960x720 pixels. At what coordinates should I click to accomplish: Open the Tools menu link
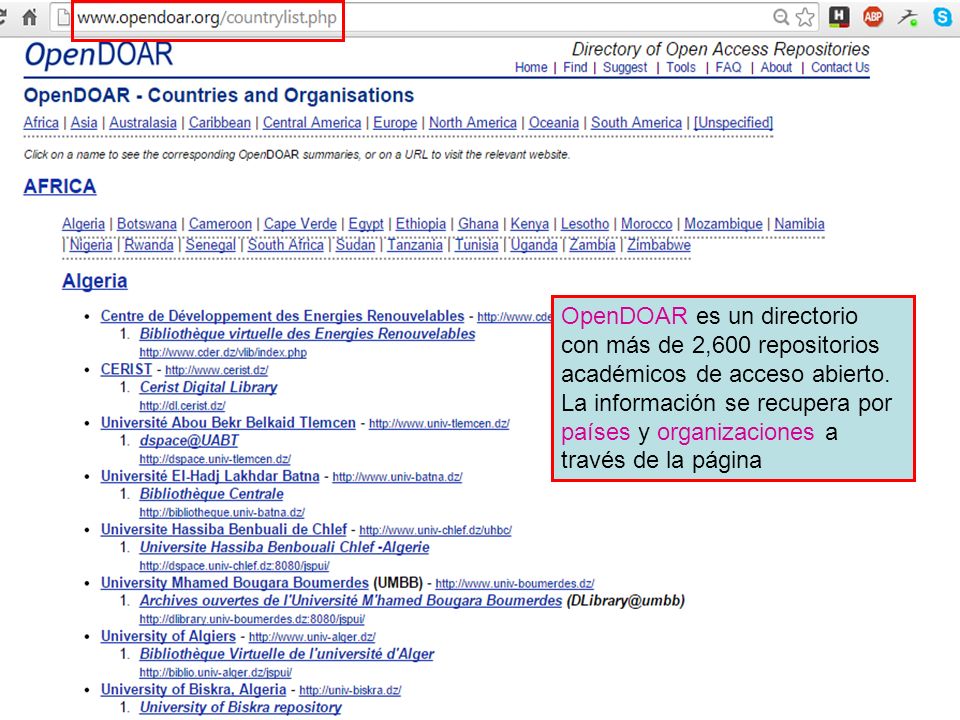click(681, 67)
